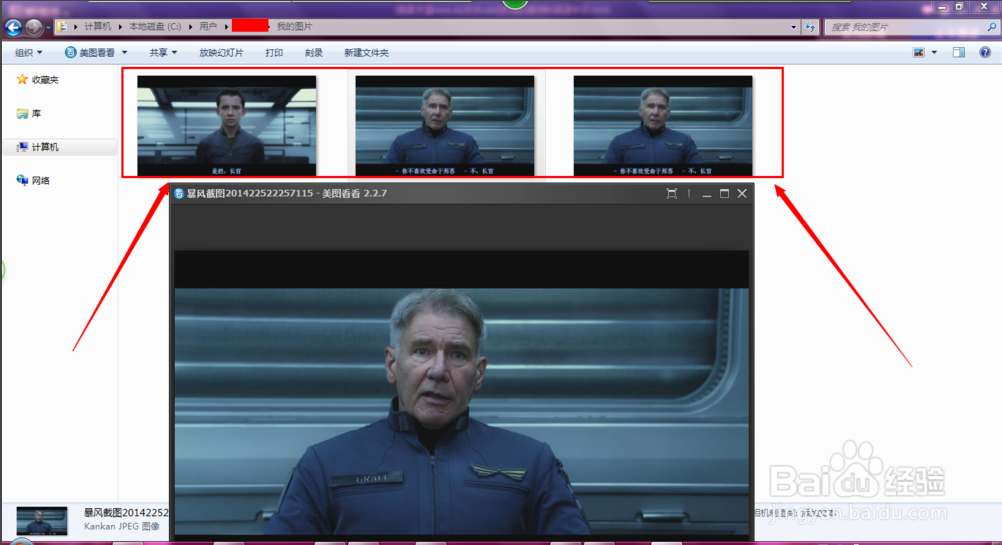Screen dimensions: 1002x545
Task: Toggle the preview pane icon
Action: point(959,52)
